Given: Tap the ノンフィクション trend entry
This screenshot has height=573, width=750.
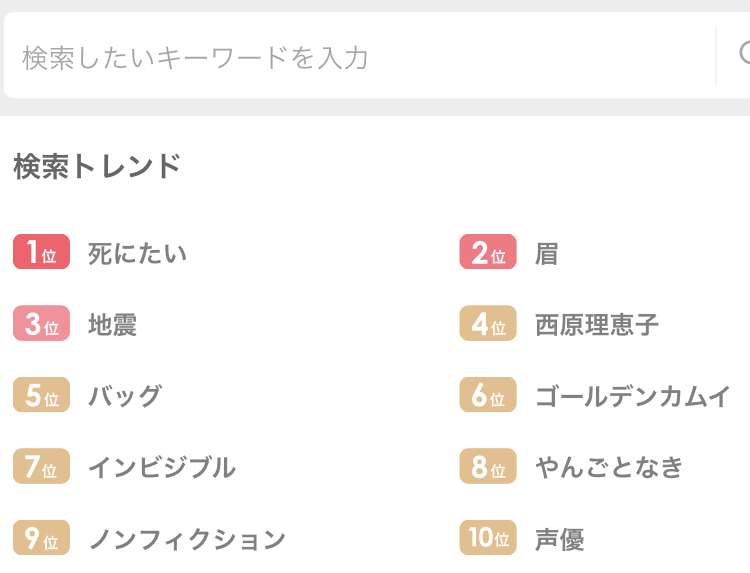Looking at the screenshot, I should 187,539.
